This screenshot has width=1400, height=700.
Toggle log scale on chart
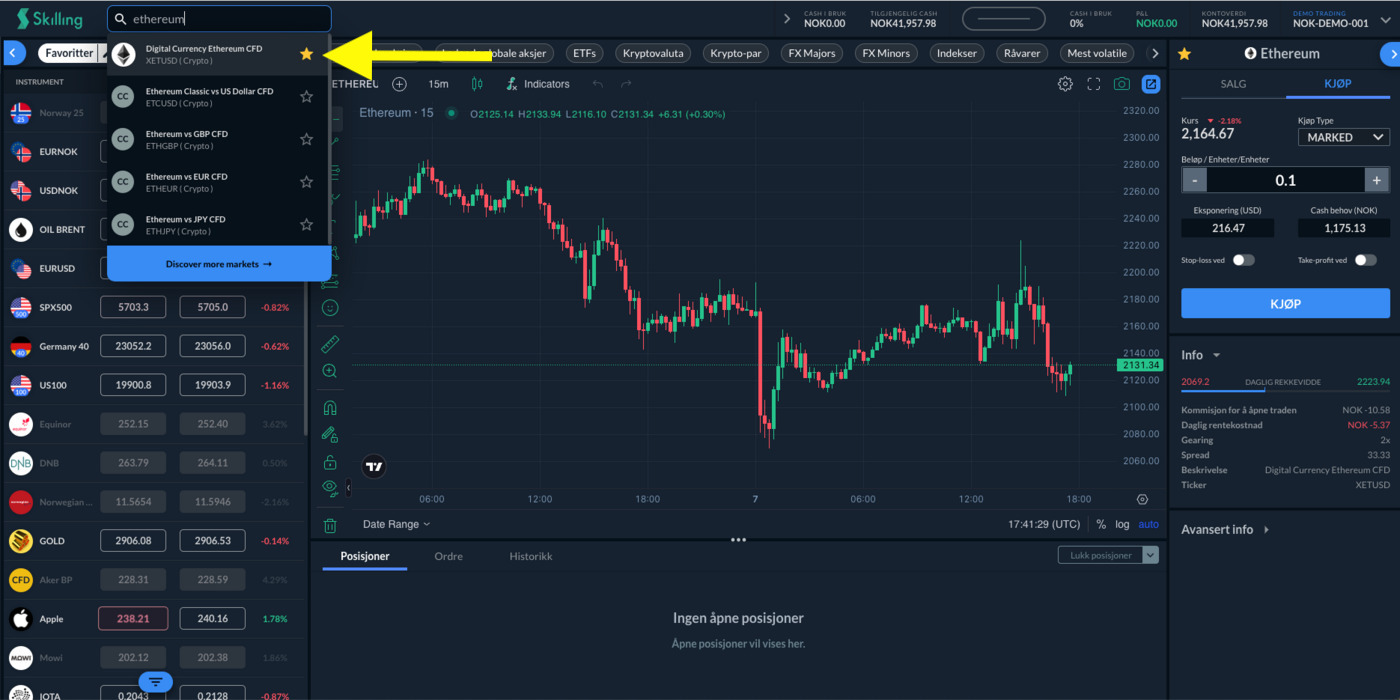pyautogui.click(x=1123, y=524)
